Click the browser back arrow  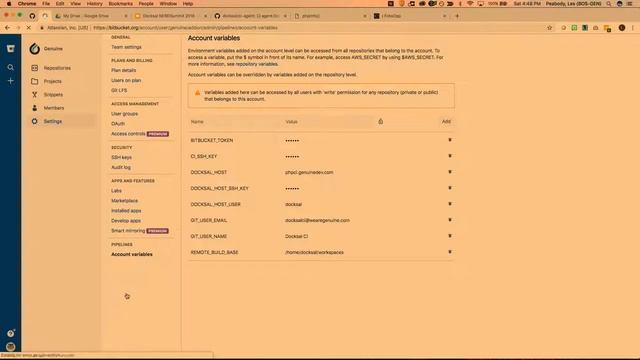pos(7,28)
